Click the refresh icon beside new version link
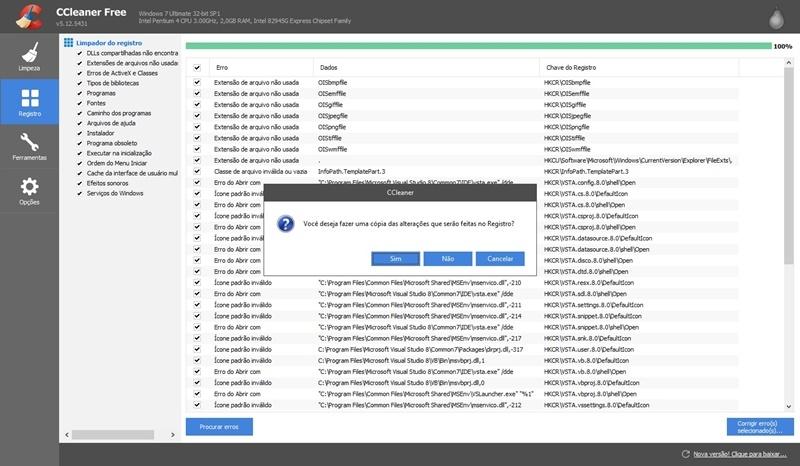The width and height of the screenshot is (800, 466). tap(685, 454)
